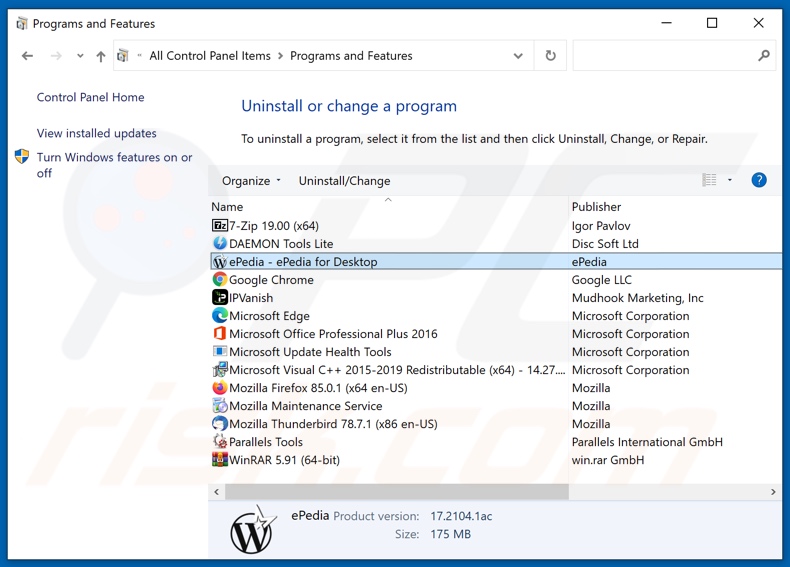The height and width of the screenshot is (567, 790).
Task: Go forward with the right arrow
Action: (56, 56)
